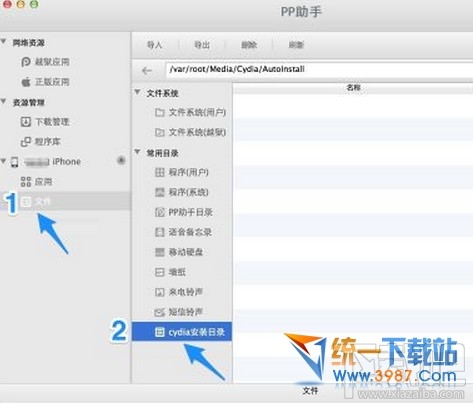The width and height of the screenshot is (473, 404).
Task: Click the 网络资源 section title
Action: 29,43
